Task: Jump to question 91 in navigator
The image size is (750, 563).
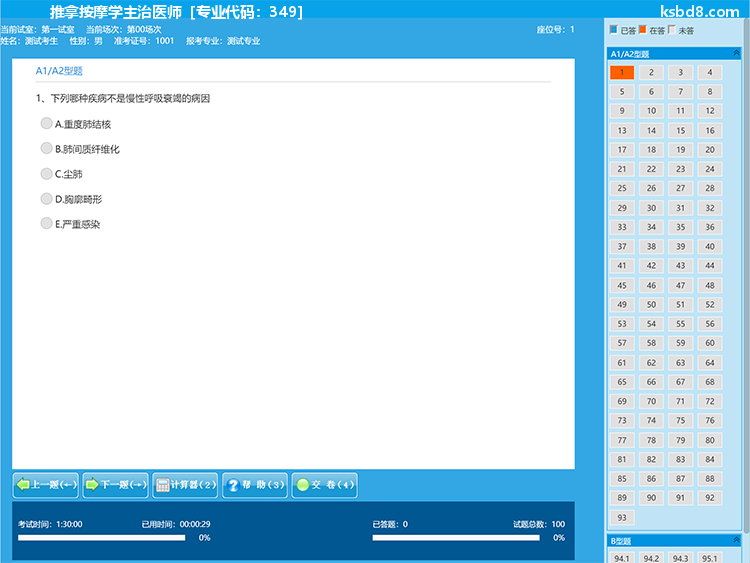Action: pyautogui.click(x=680, y=498)
